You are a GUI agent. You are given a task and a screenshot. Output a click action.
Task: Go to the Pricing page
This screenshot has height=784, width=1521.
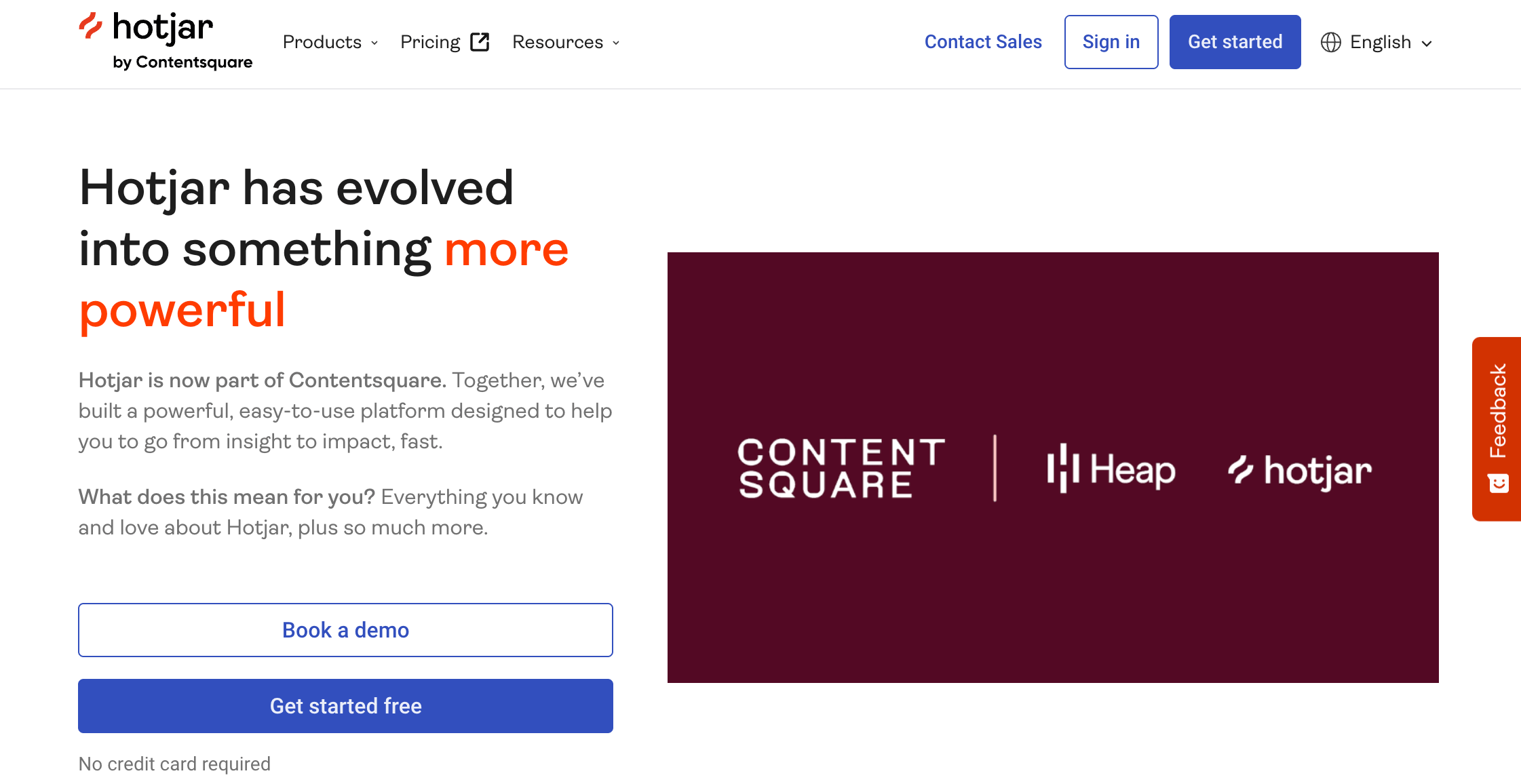tap(430, 42)
